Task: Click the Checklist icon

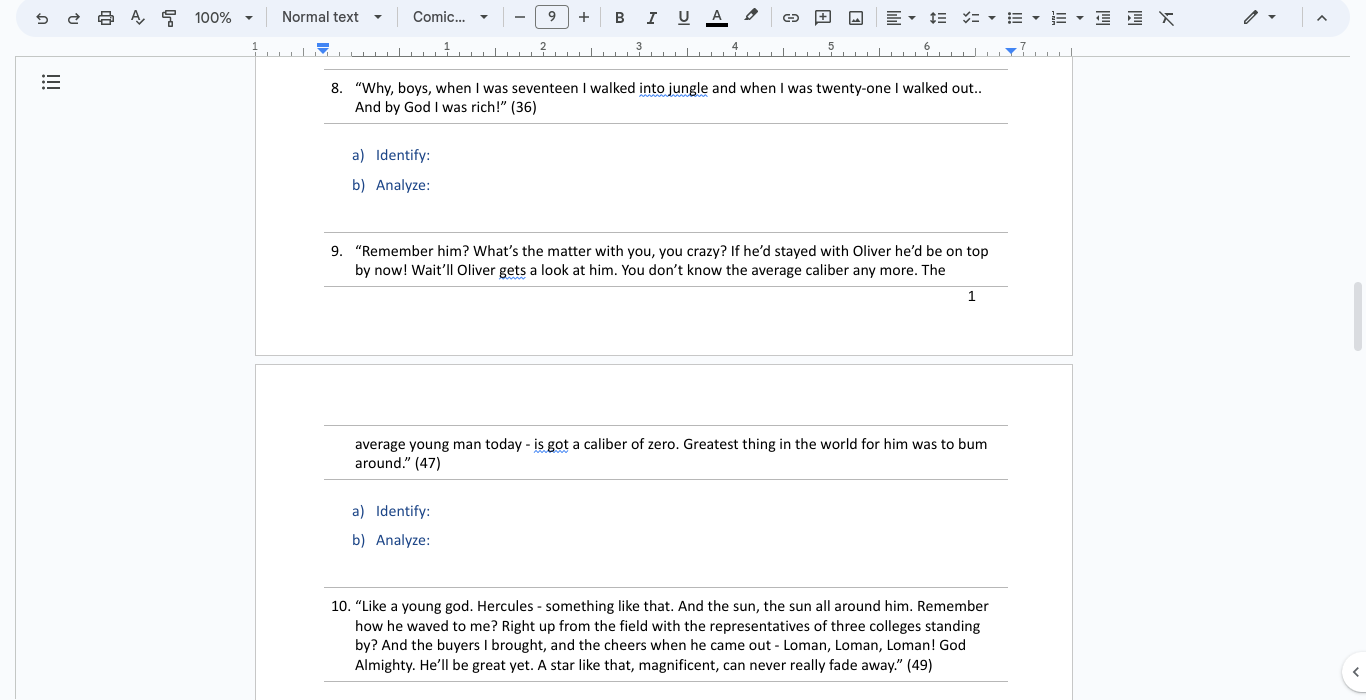Action: 970,18
